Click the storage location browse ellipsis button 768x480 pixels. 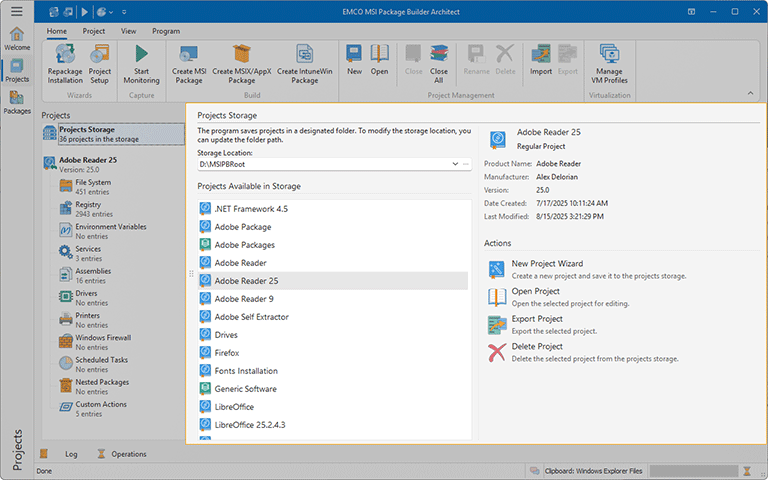(466, 163)
